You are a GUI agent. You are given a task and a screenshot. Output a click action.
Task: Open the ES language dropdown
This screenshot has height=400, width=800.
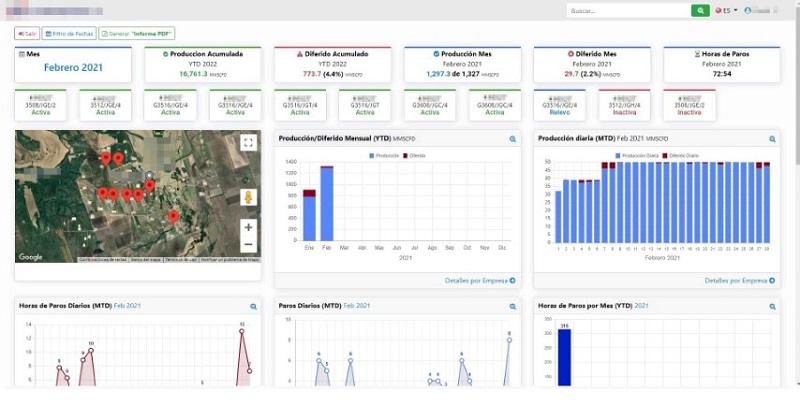coord(727,10)
